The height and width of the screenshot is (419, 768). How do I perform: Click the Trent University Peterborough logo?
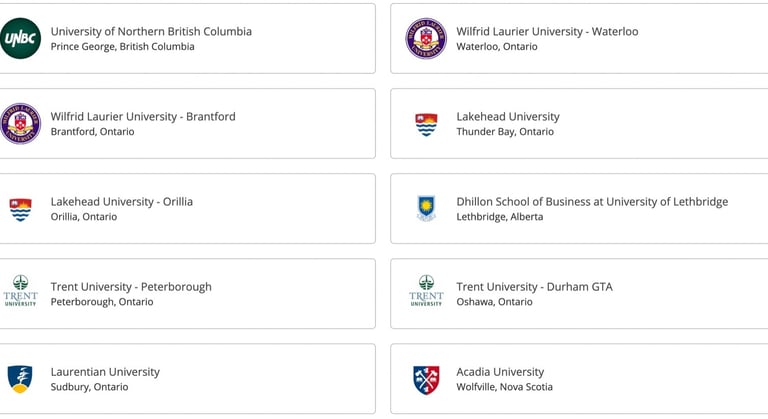coord(20,291)
